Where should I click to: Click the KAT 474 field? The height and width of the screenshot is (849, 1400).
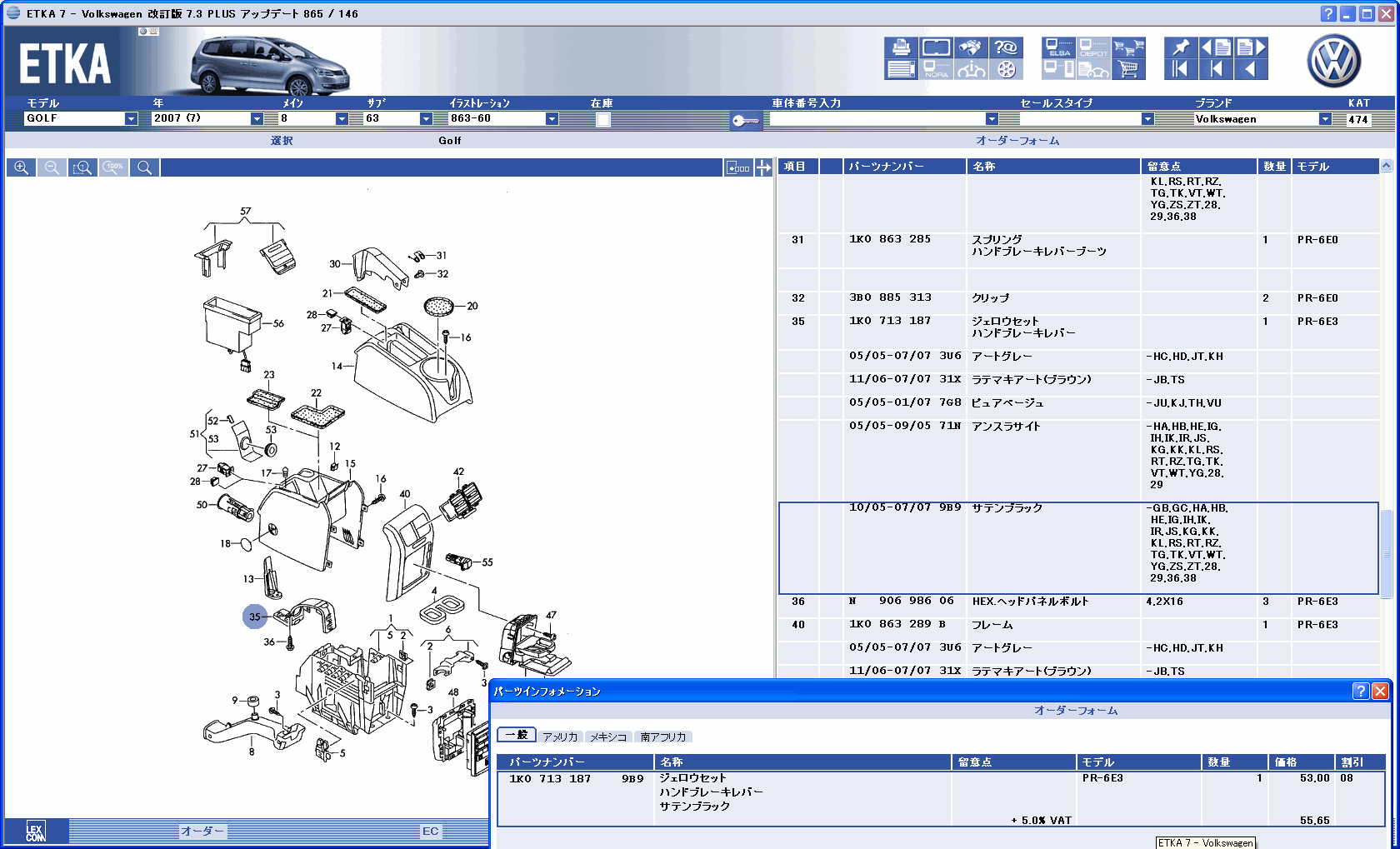click(x=1359, y=119)
